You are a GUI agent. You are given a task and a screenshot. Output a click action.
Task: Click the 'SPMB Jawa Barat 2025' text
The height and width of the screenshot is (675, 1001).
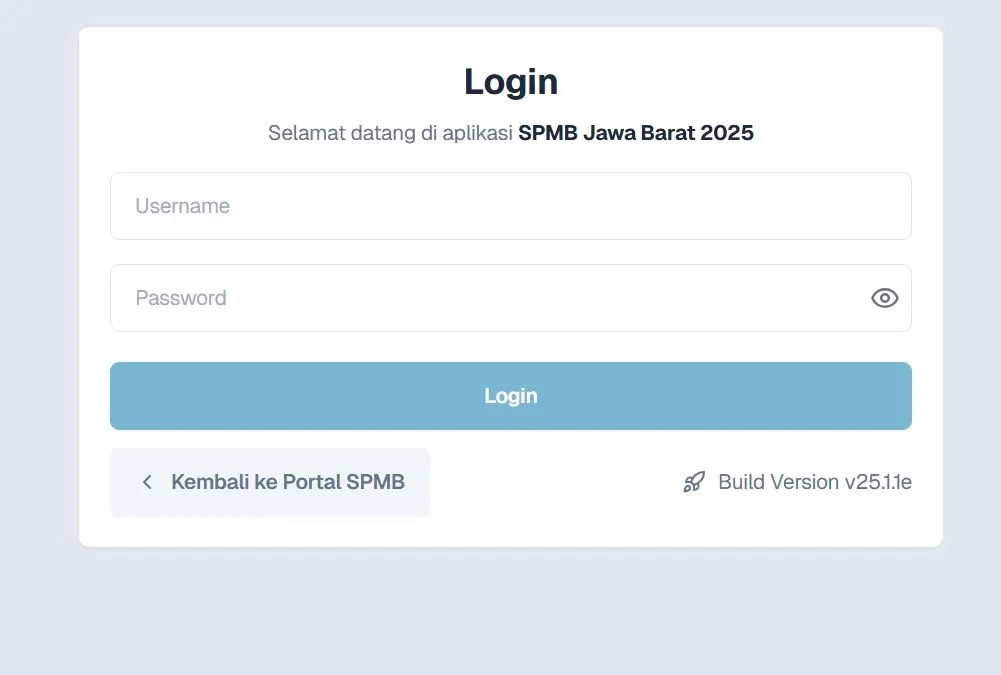click(636, 133)
